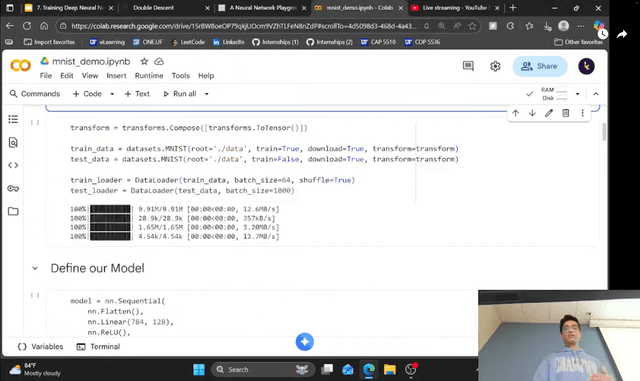The height and width of the screenshot is (381, 640).
Task: Click the notebook title mnist_demo.ipynb
Action: (91, 61)
